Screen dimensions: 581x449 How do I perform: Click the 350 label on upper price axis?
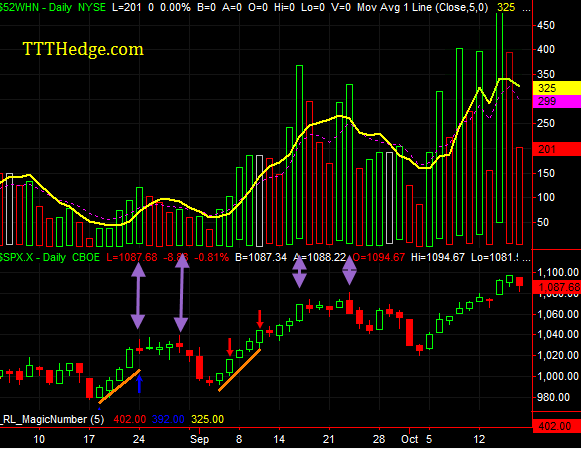tap(546, 74)
